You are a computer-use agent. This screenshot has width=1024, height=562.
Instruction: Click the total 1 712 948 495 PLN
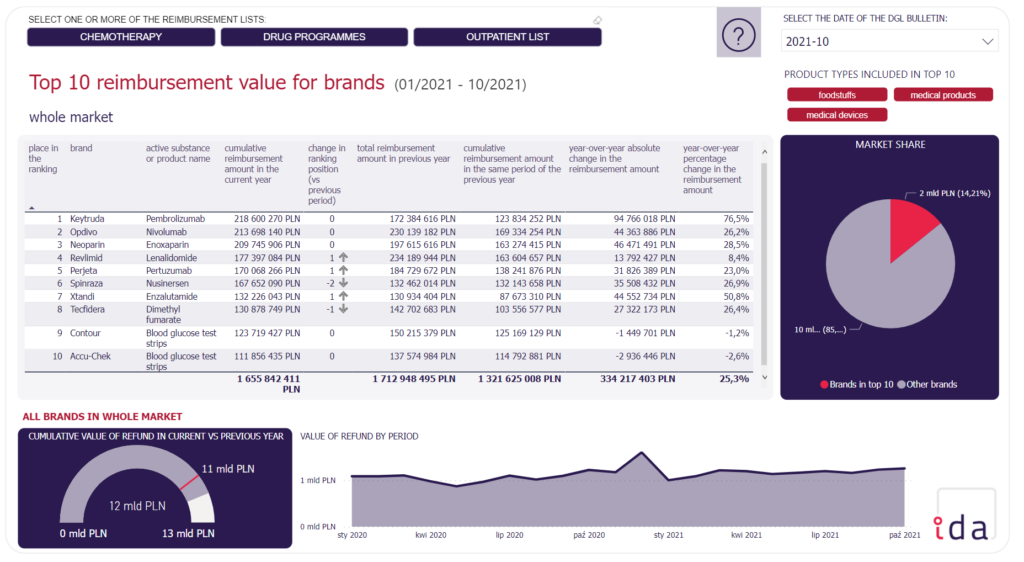[x=414, y=379]
